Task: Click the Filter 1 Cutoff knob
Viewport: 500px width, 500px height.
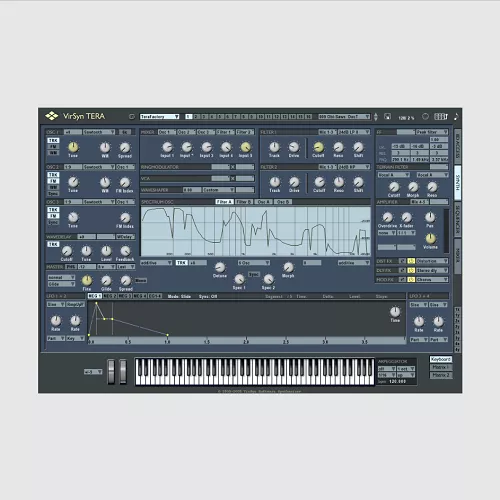Action: tap(318, 147)
